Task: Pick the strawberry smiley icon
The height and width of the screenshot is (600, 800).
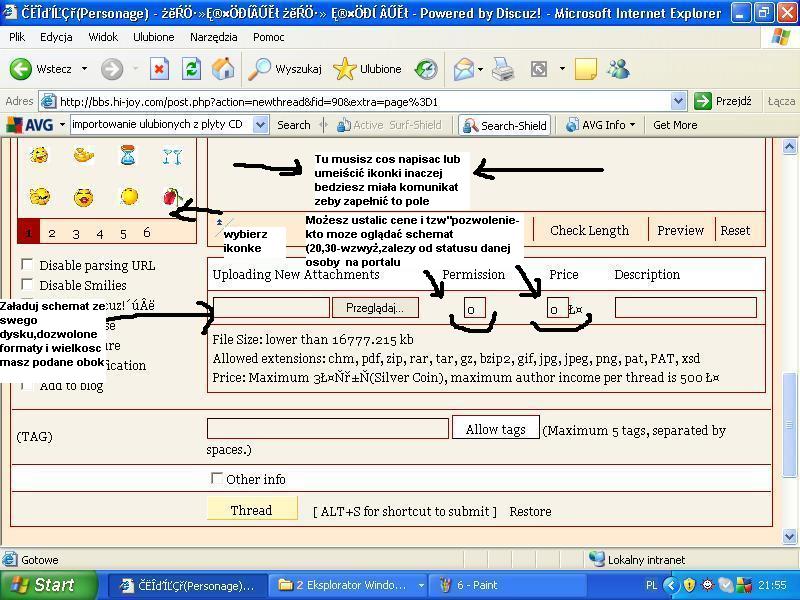Action: coord(171,196)
